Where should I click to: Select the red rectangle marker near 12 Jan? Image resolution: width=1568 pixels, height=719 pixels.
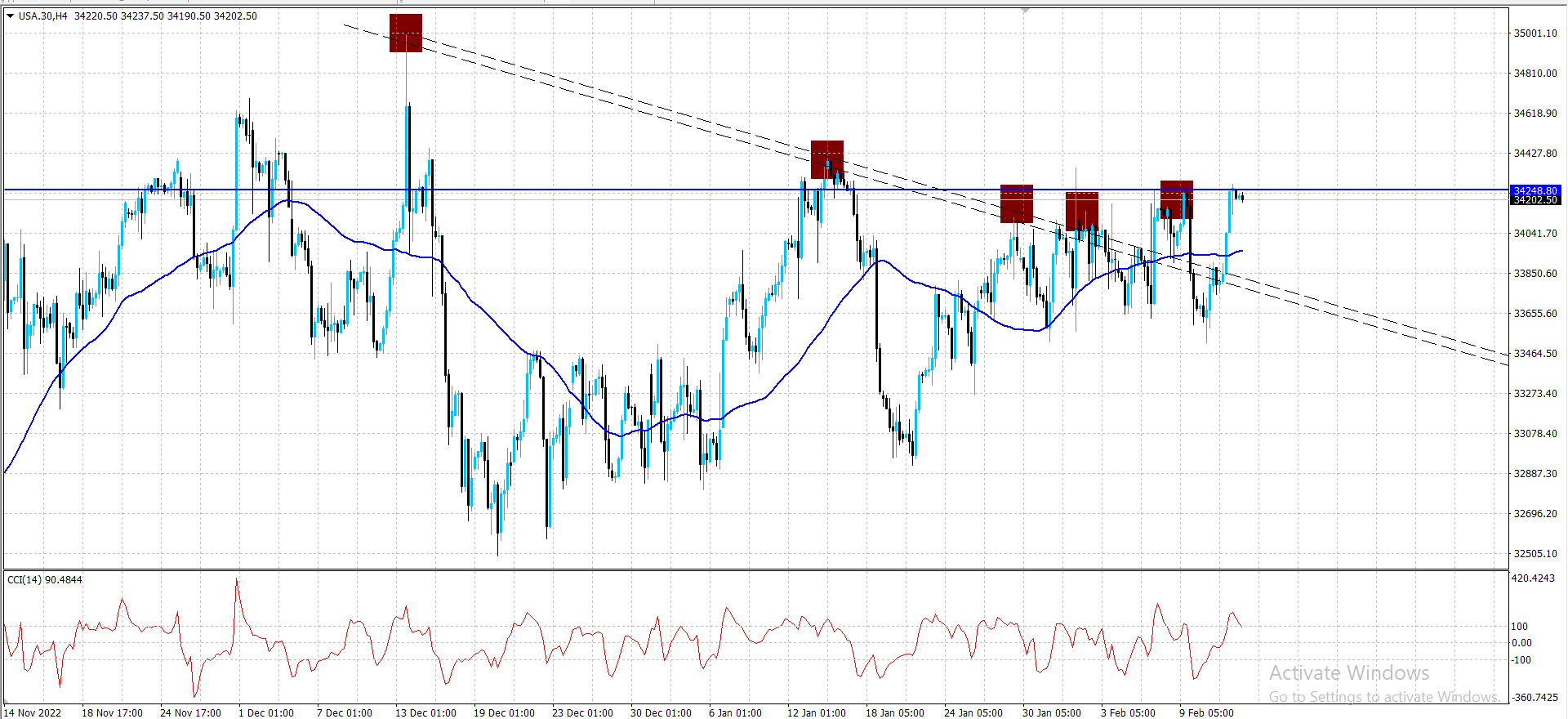pyautogui.click(x=827, y=159)
